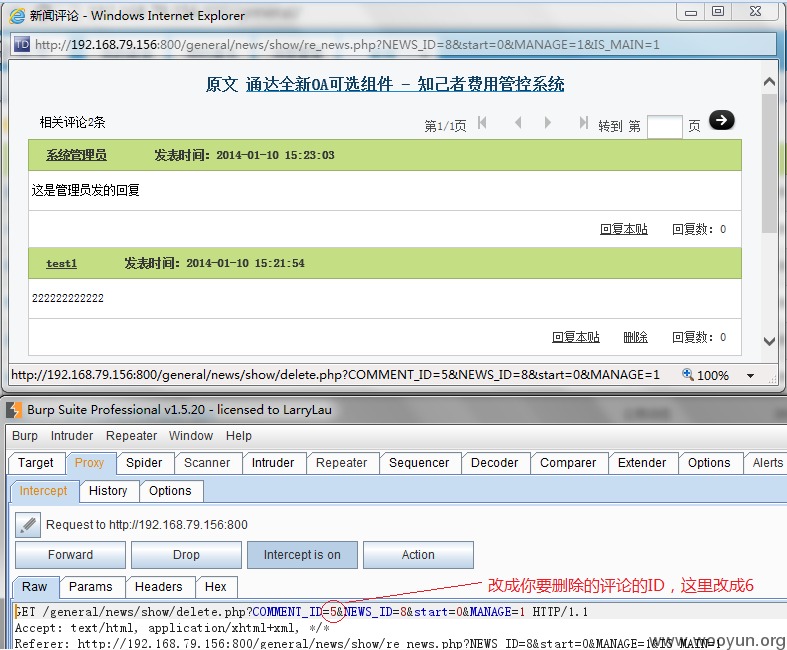The width and height of the screenshot is (787, 650).
Task: Switch to the Target tab
Action: (x=36, y=463)
